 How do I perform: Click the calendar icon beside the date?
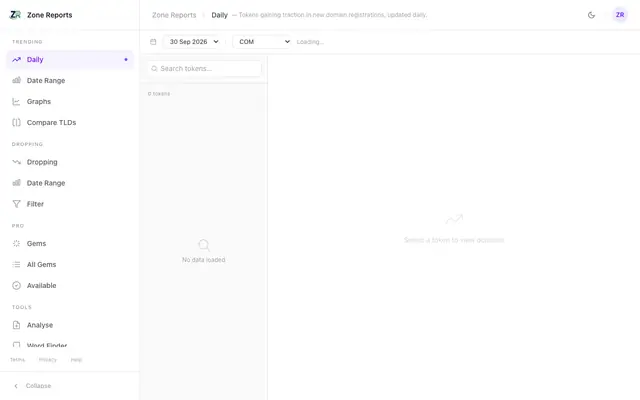click(153, 42)
